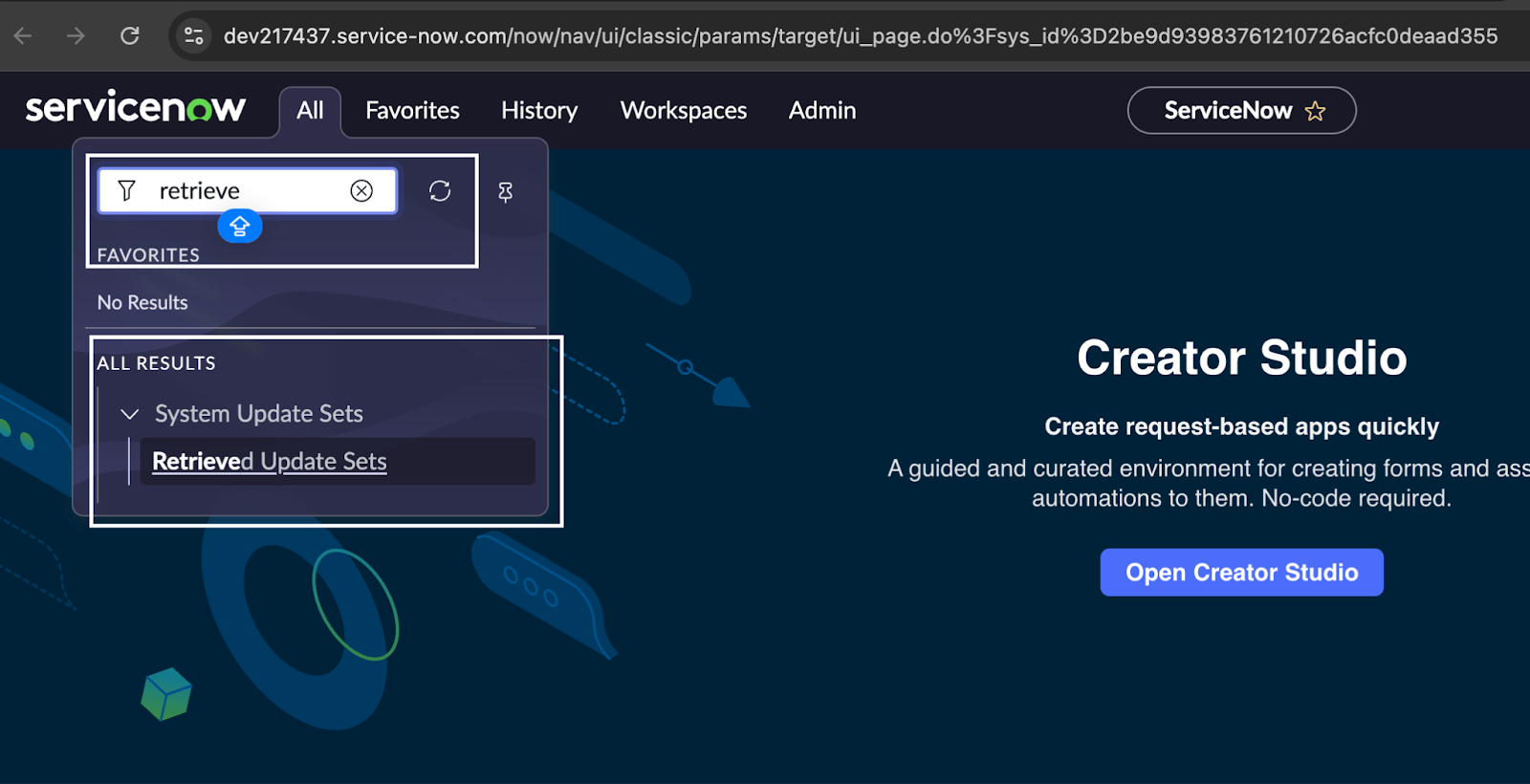Click the URL address bar text
This screenshot has height=784, width=1530.
[860, 35]
